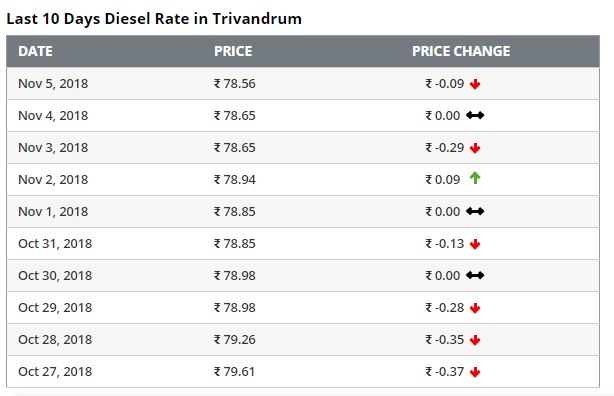The image size is (614, 396).
Task: Click the PRICE CHANGE column header
Action: click(x=461, y=51)
